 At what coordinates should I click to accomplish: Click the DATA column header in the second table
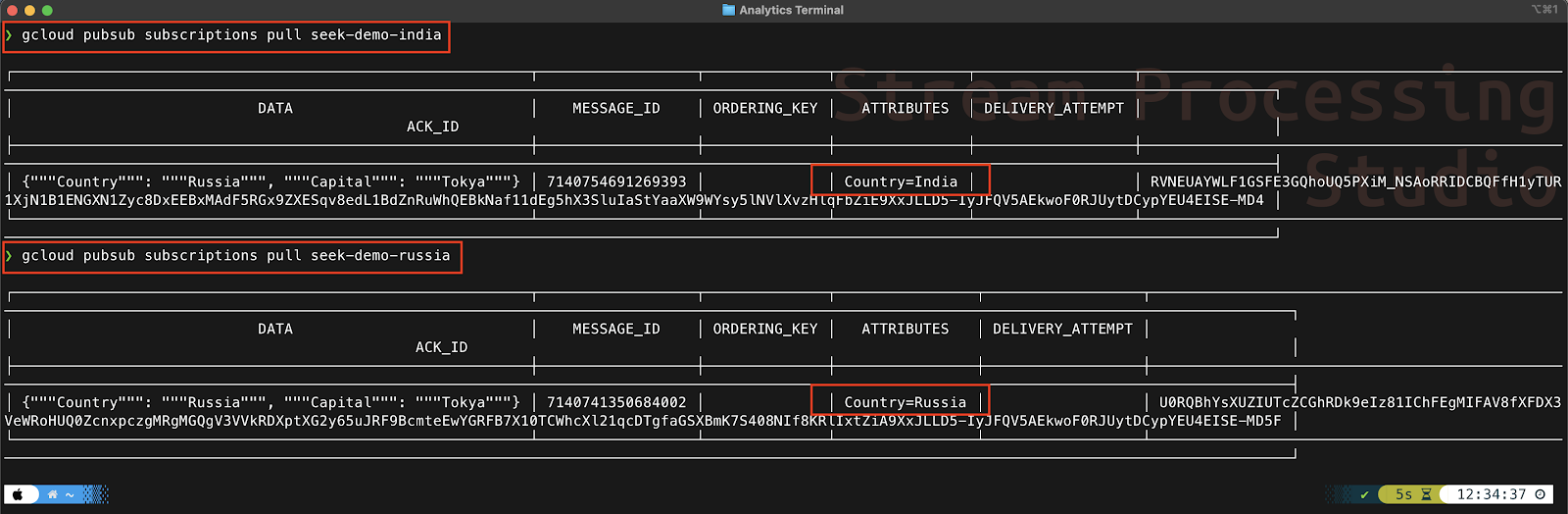point(275,330)
